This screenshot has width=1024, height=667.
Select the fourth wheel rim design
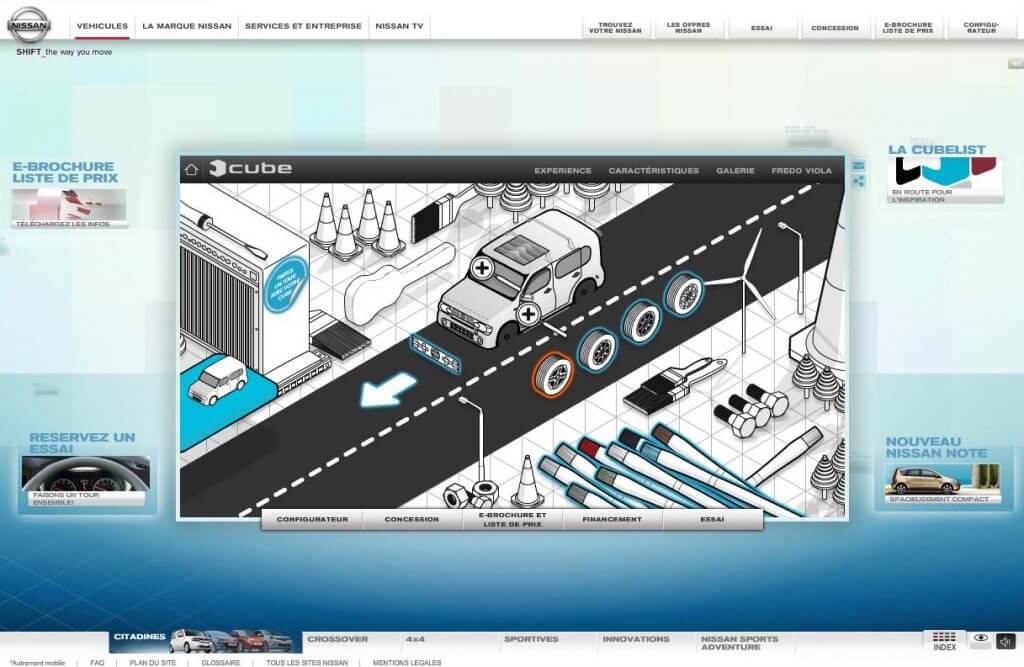point(684,293)
